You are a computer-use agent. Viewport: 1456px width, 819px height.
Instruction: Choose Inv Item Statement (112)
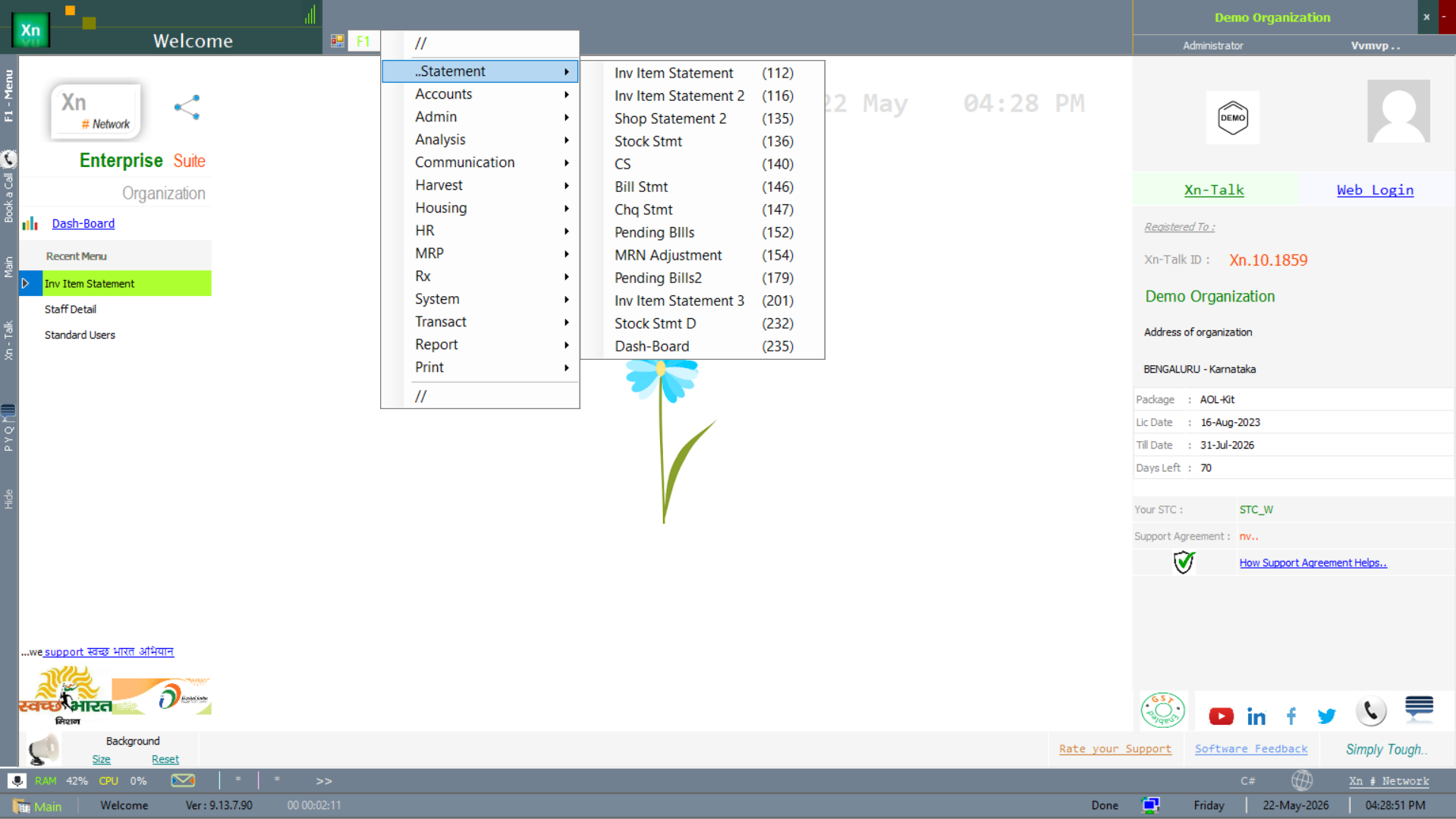click(x=703, y=73)
